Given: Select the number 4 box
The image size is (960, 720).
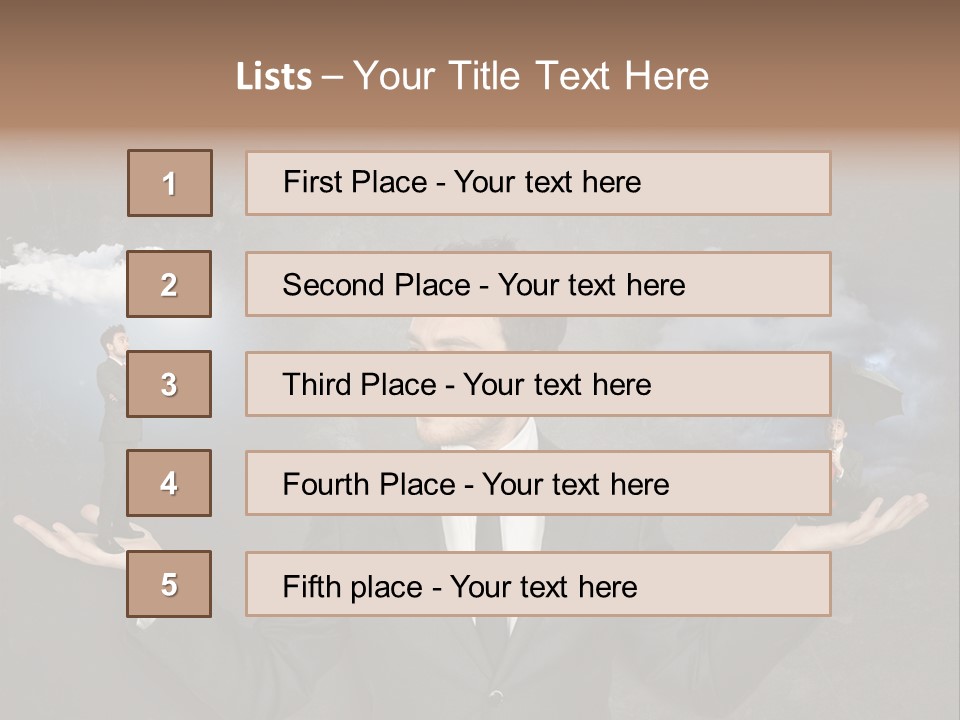Looking at the screenshot, I should (x=170, y=483).
